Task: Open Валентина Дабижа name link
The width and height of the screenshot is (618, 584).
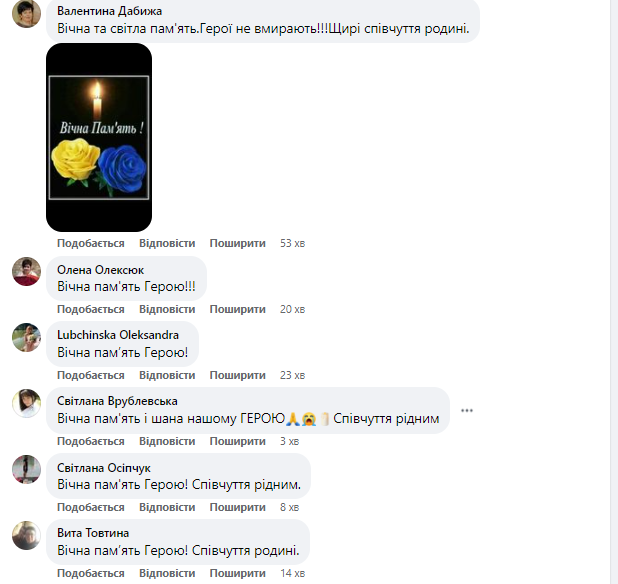Action: coord(110,11)
